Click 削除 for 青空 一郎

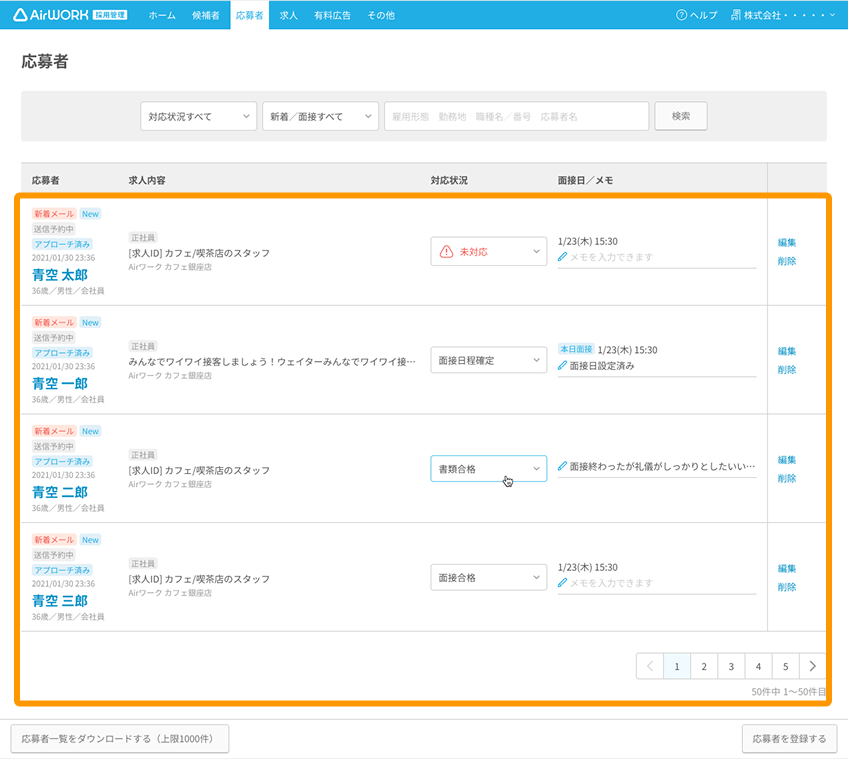[x=787, y=370]
